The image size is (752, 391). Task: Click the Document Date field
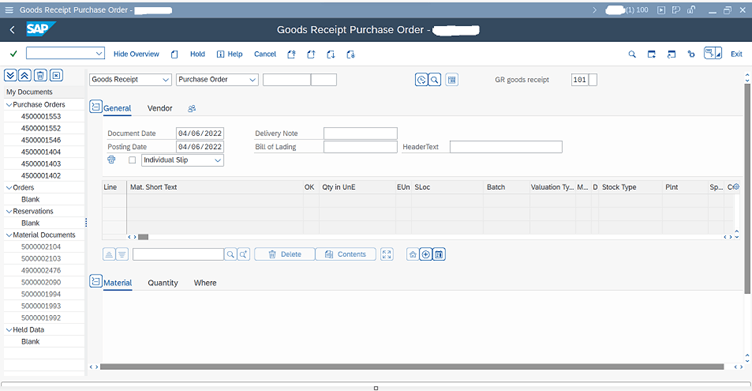click(x=200, y=133)
